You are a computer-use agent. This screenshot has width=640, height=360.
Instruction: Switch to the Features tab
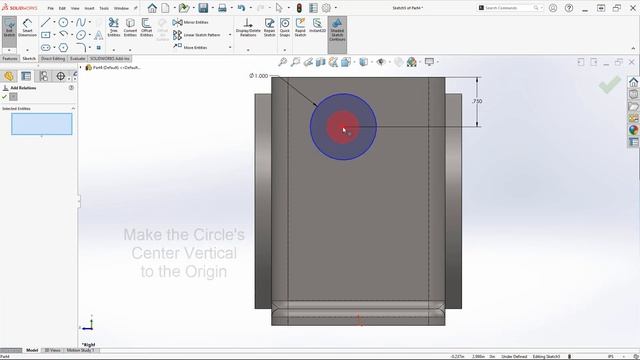pyautogui.click(x=10, y=59)
